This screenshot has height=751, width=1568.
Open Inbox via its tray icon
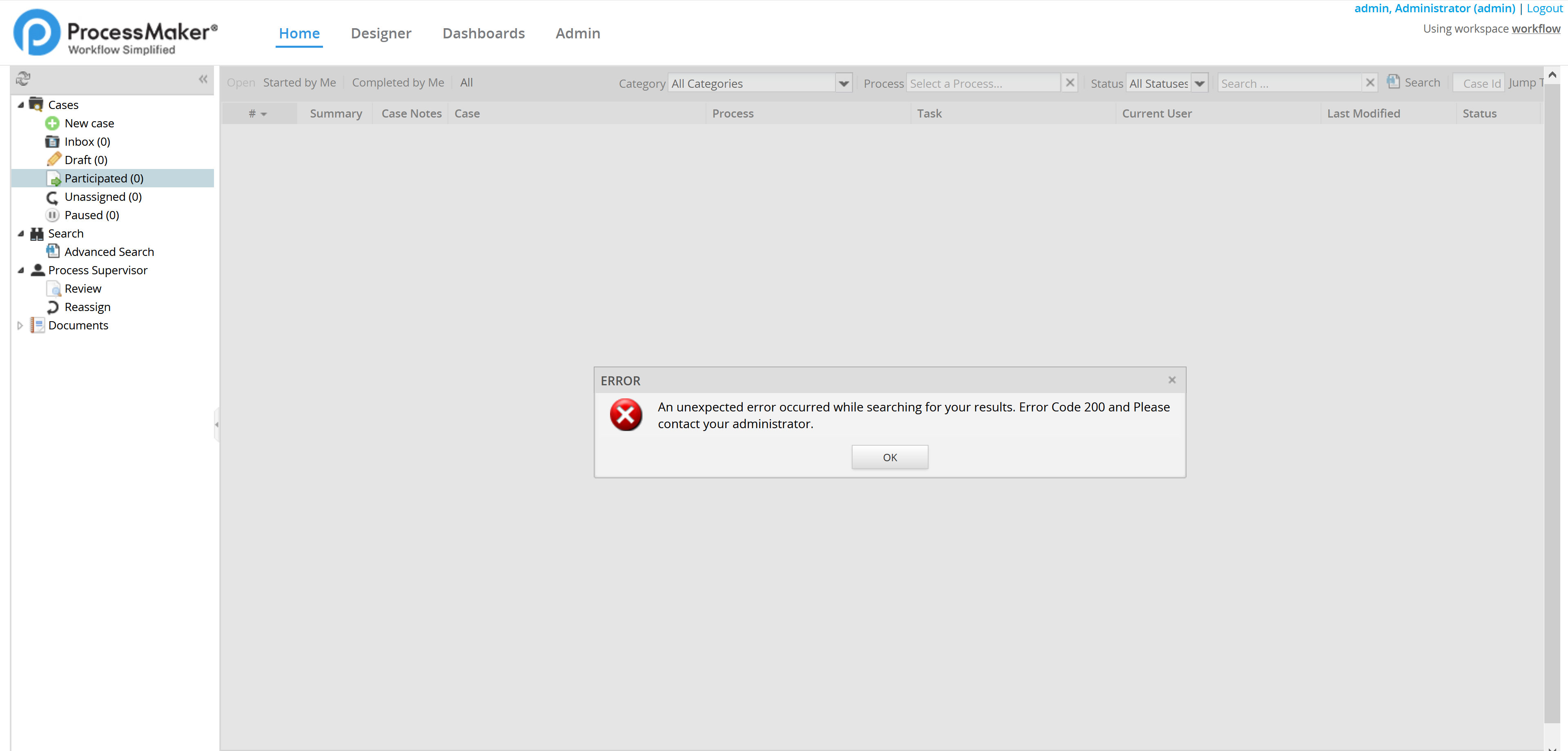pos(52,142)
